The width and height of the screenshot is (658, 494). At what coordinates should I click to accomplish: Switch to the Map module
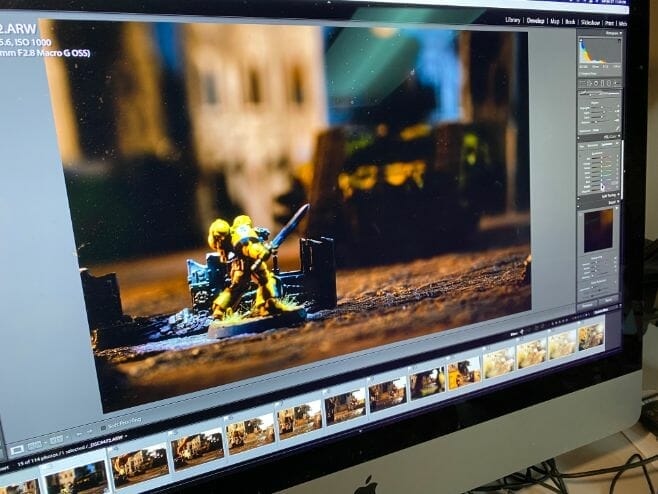click(x=555, y=21)
